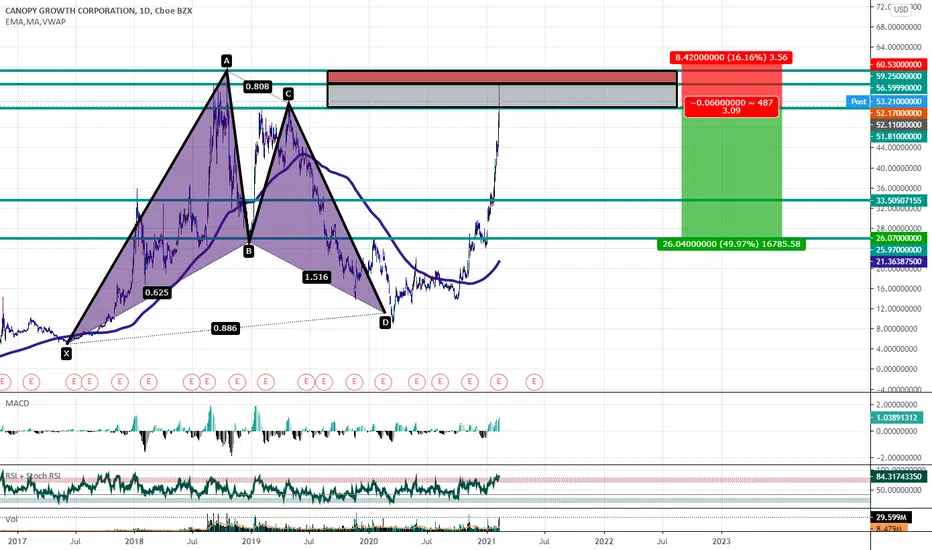Select the C point label of the pattern
This screenshot has width=932, height=550.
click(x=288, y=94)
